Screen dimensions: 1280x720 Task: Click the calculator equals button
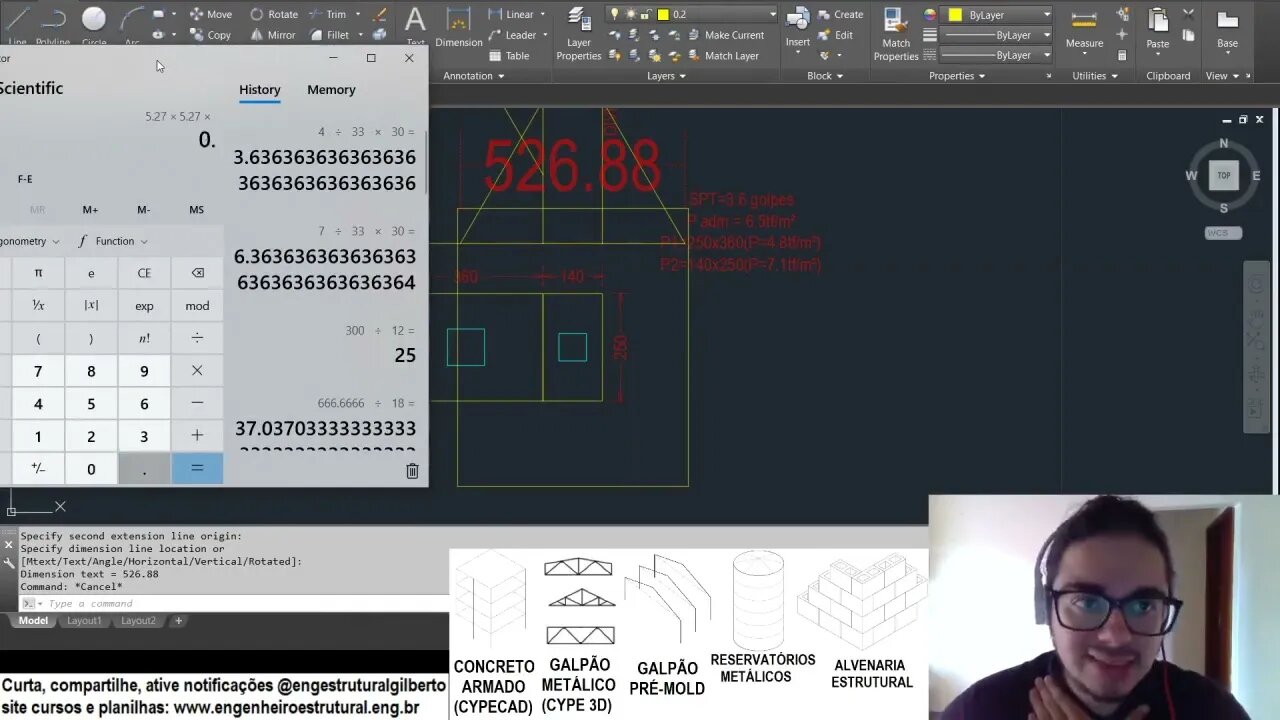(x=197, y=469)
